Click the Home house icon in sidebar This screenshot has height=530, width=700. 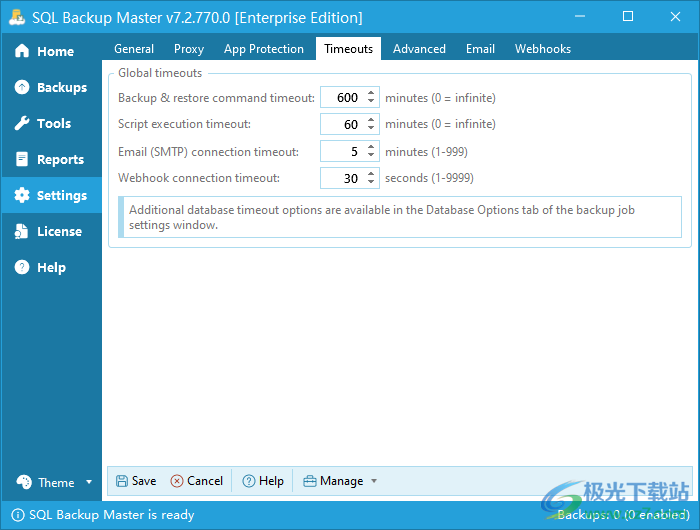pyautogui.click(x=22, y=51)
